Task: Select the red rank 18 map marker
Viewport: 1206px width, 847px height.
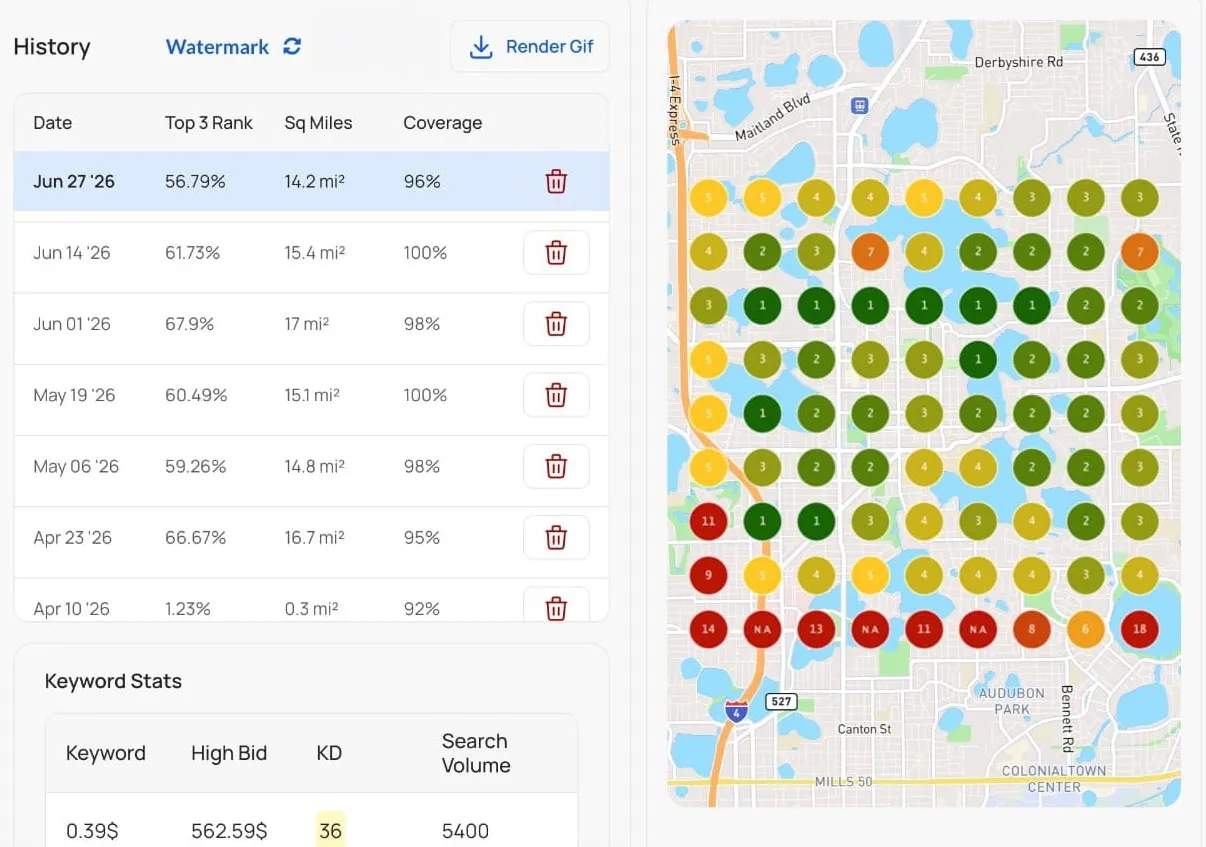Action: coord(1140,629)
